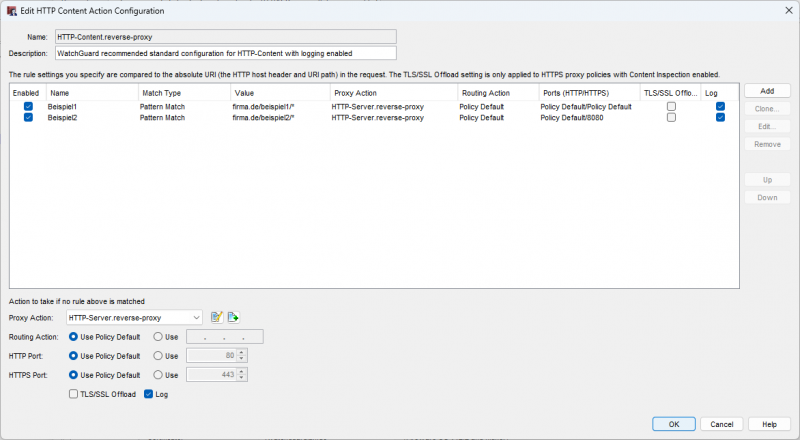The width and height of the screenshot is (800, 440).
Task: Check the bottom TLS/SSL Offload checkbox
Action: click(73, 394)
